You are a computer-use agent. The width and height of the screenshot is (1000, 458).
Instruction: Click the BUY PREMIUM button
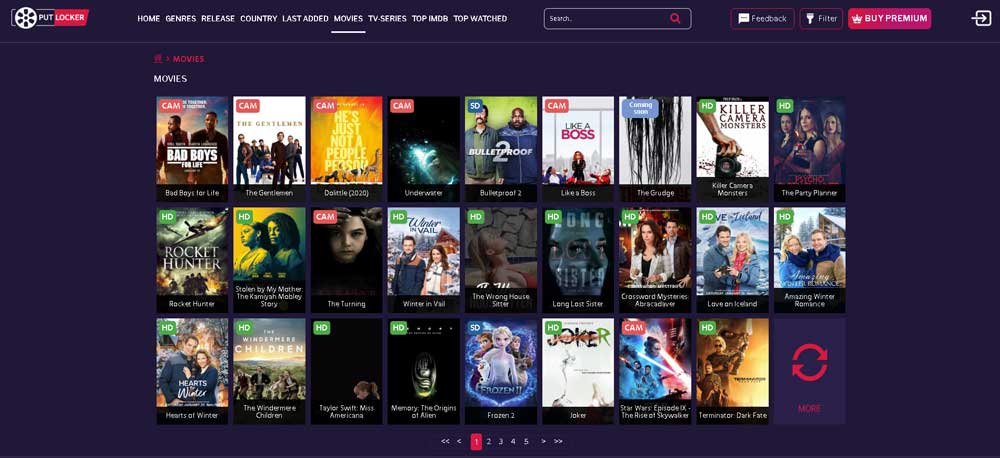889,18
